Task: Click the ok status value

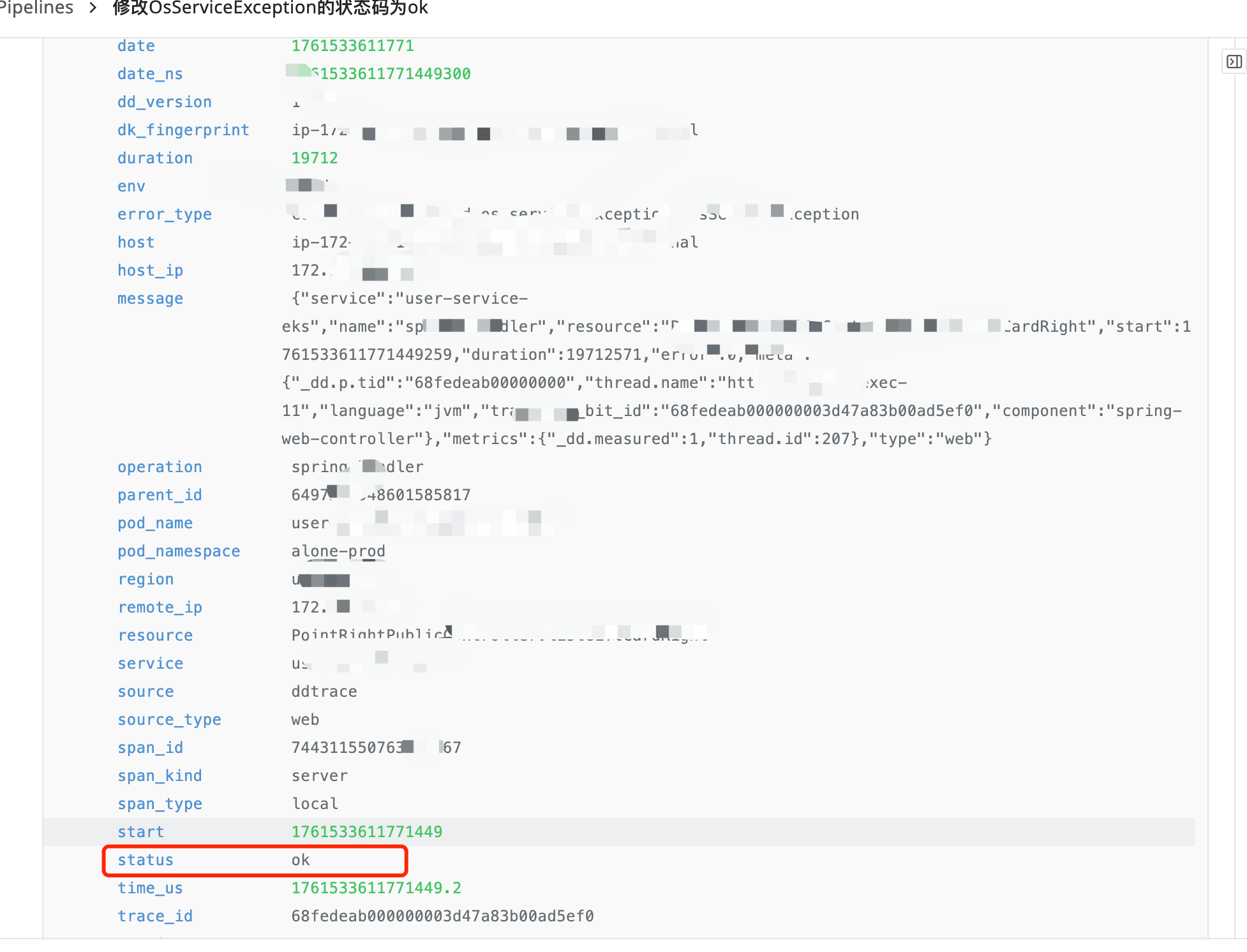Action: pos(301,860)
